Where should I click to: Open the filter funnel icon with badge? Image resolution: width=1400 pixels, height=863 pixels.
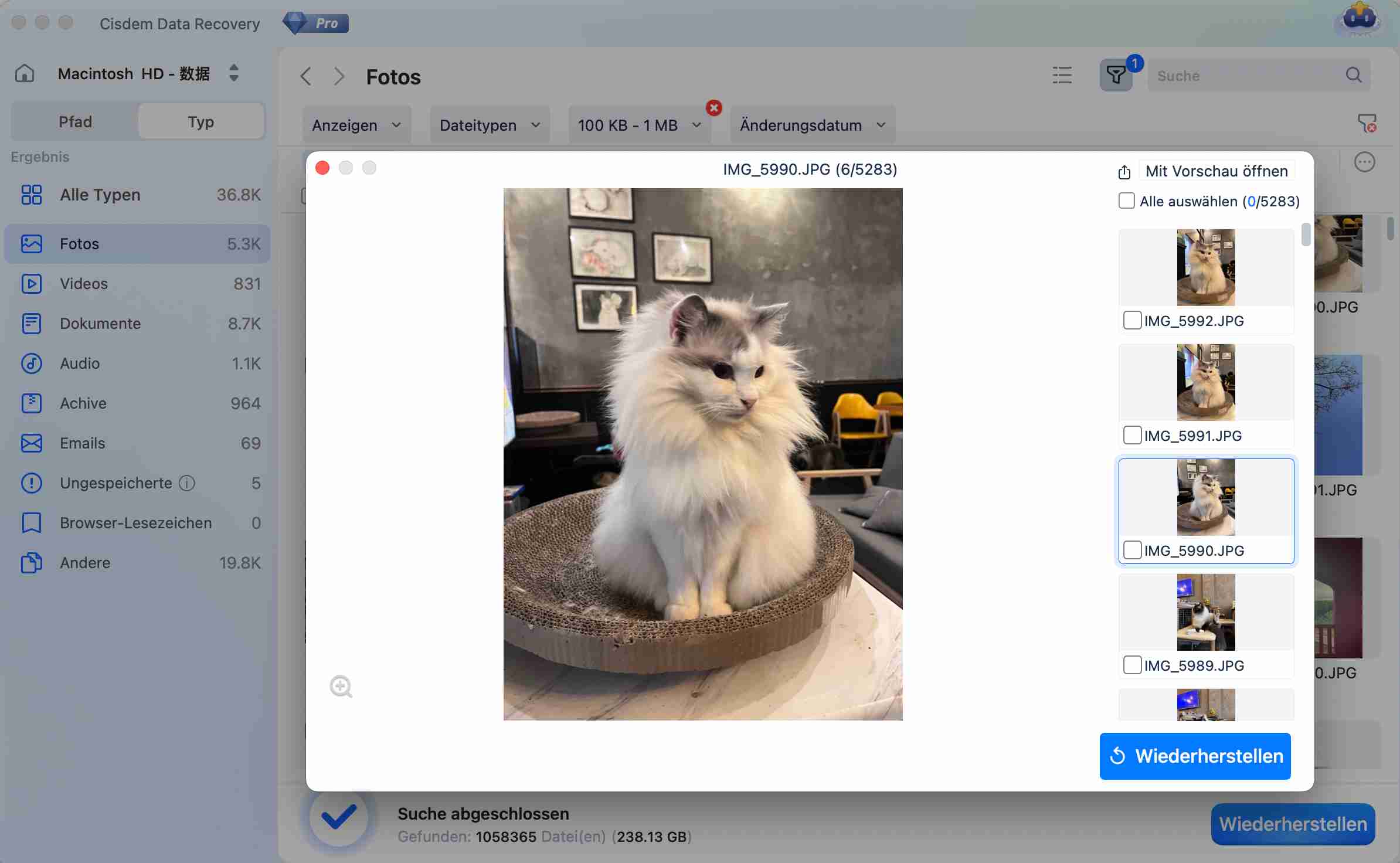click(x=1116, y=76)
